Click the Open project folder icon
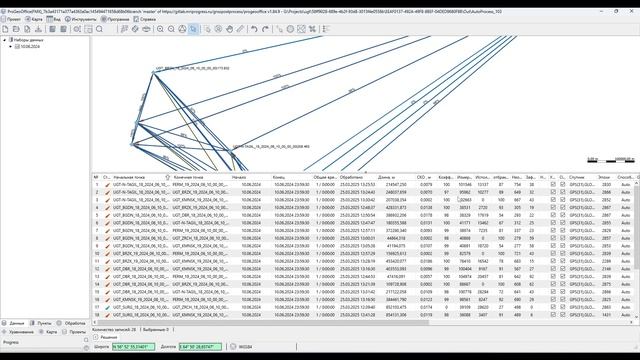The width and height of the screenshot is (640, 360). point(16,29)
